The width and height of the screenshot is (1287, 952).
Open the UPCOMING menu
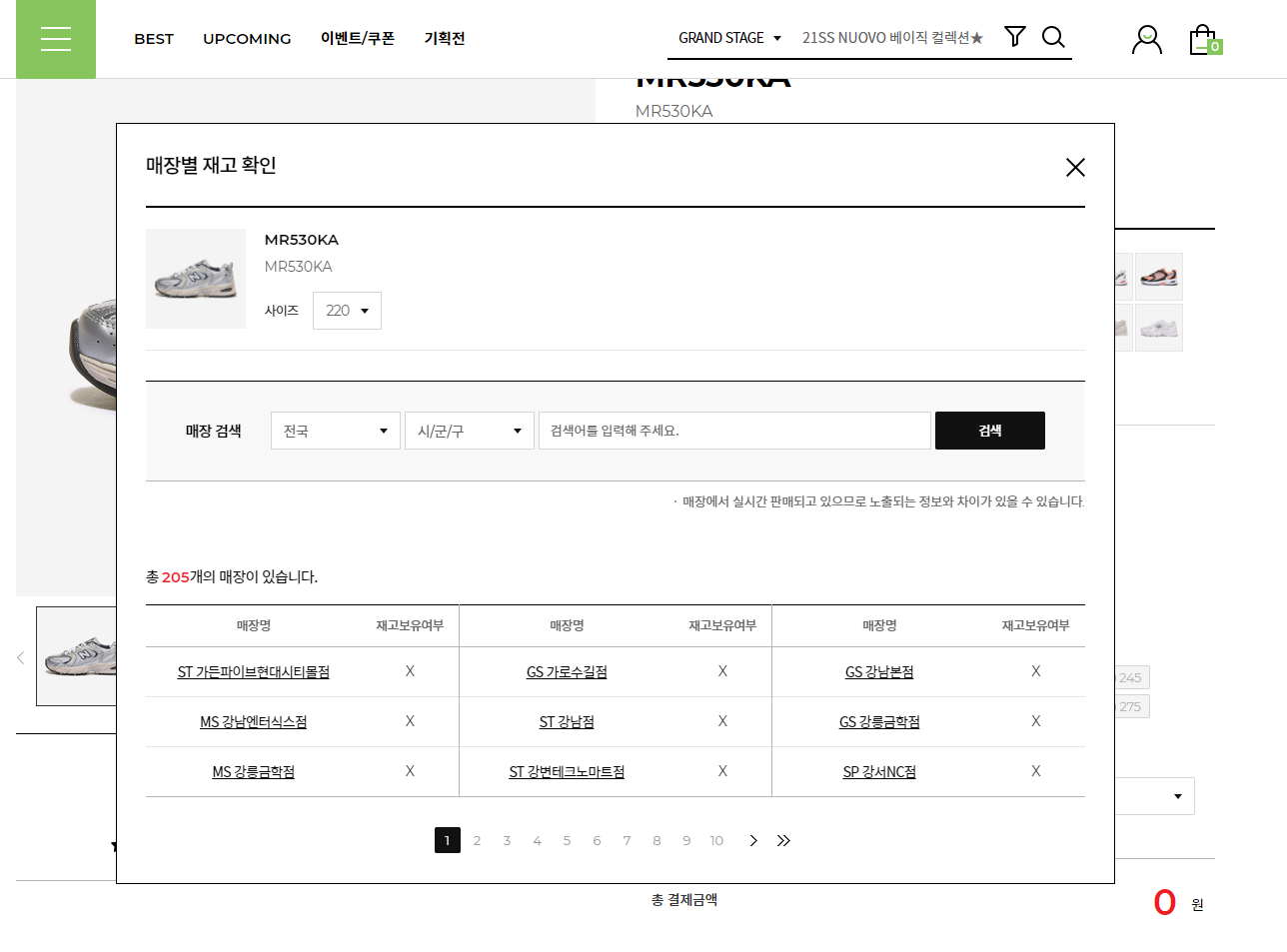coord(247,39)
